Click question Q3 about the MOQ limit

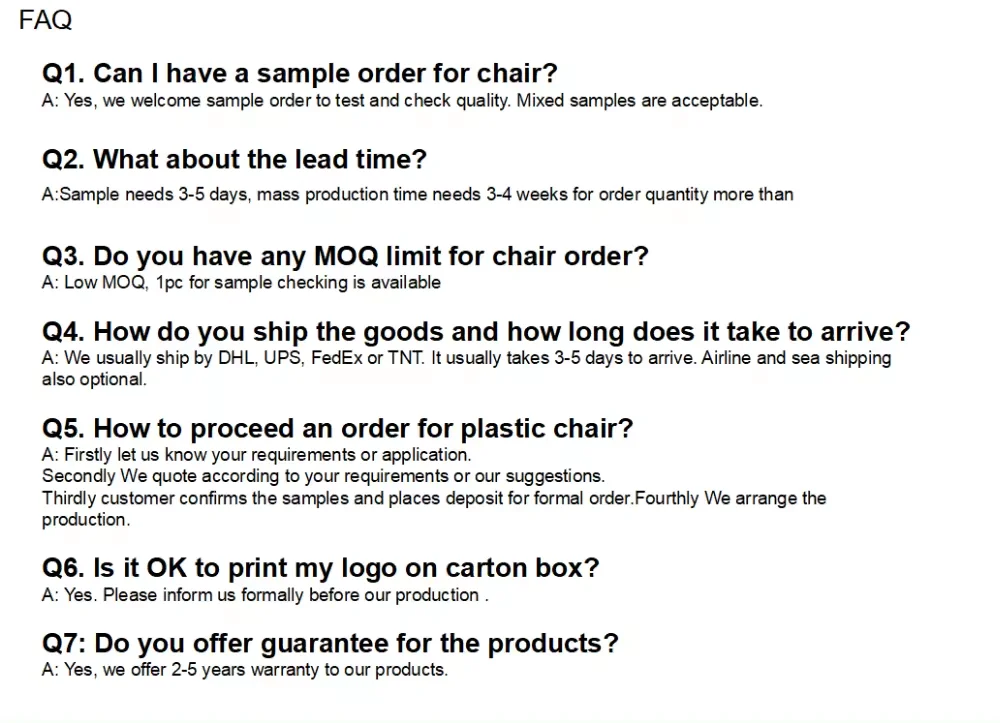pyautogui.click(x=345, y=256)
